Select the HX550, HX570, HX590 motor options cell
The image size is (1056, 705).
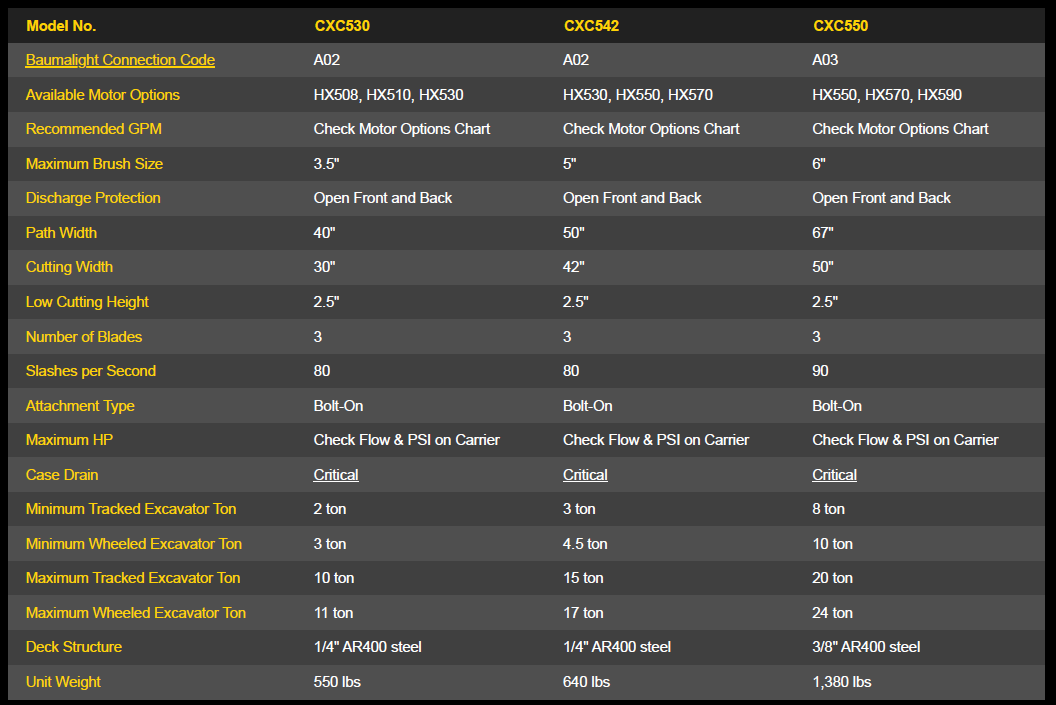pos(887,95)
